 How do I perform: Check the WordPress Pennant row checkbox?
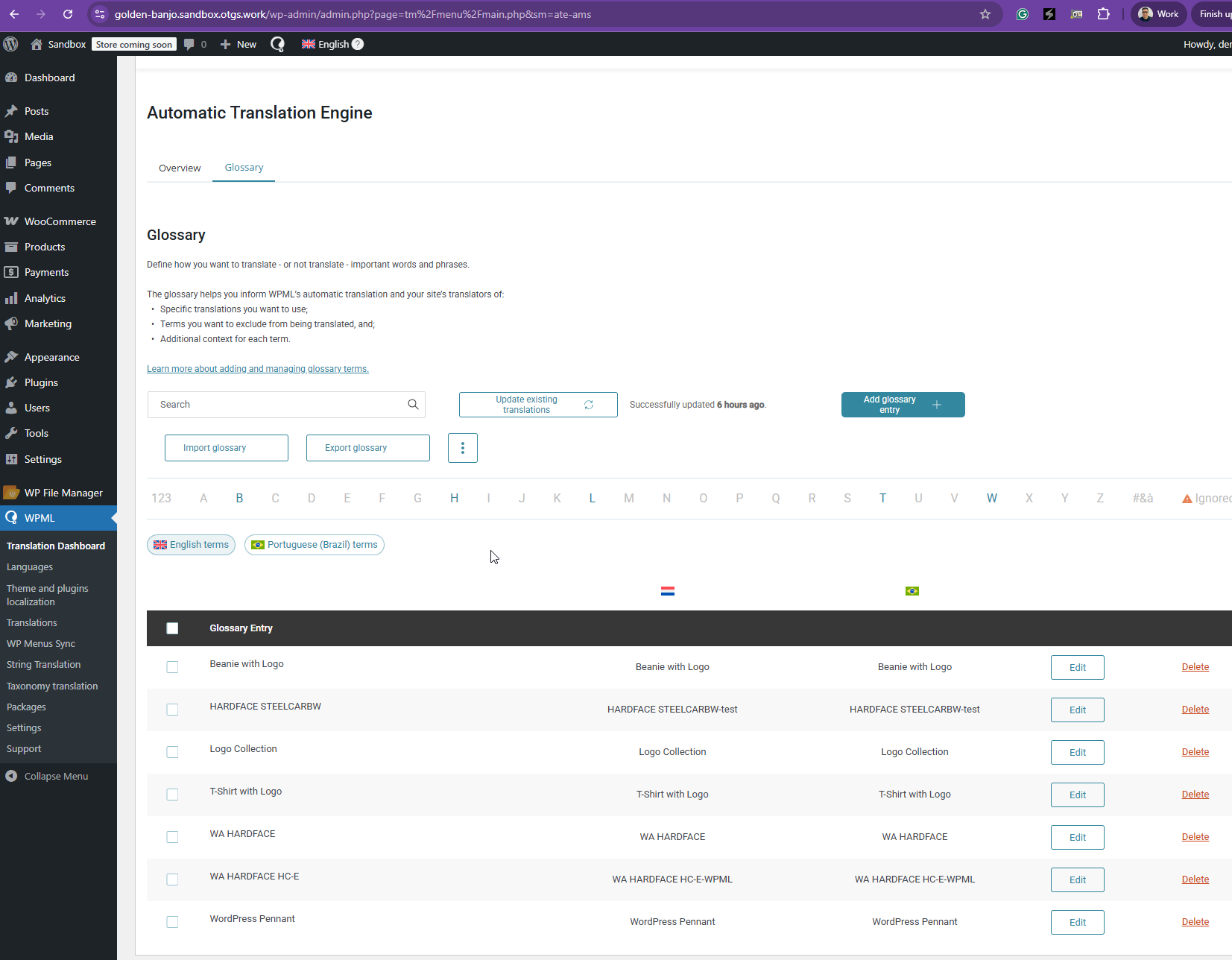click(172, 922)
